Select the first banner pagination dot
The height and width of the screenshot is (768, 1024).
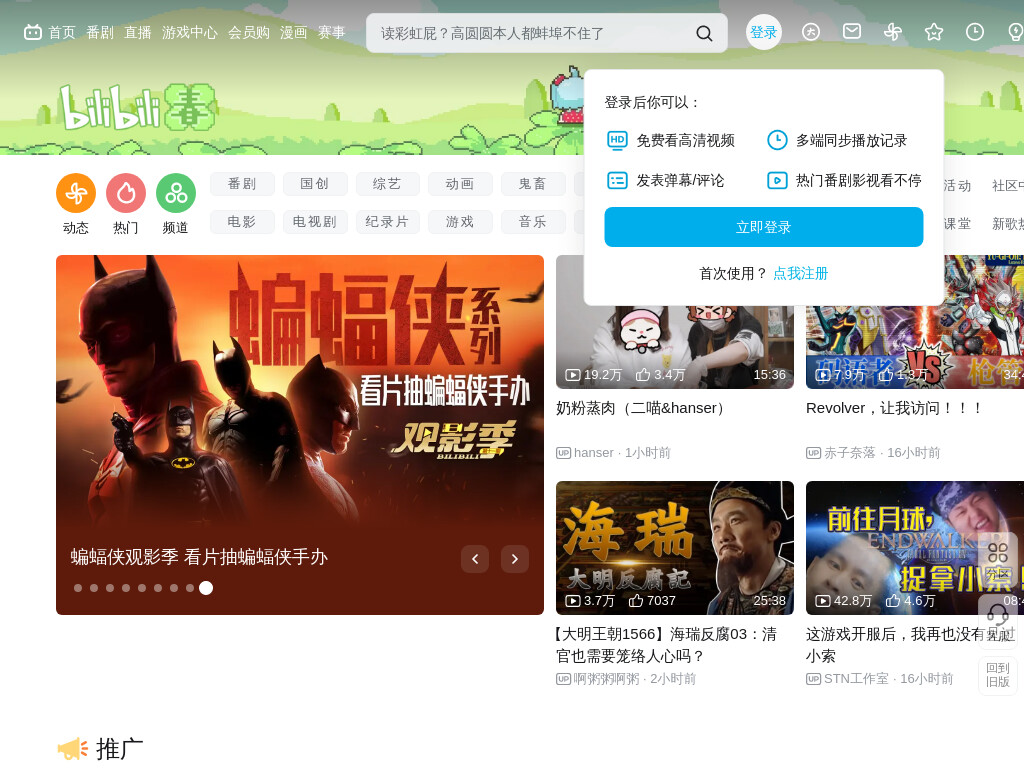[x=78, y=588]
